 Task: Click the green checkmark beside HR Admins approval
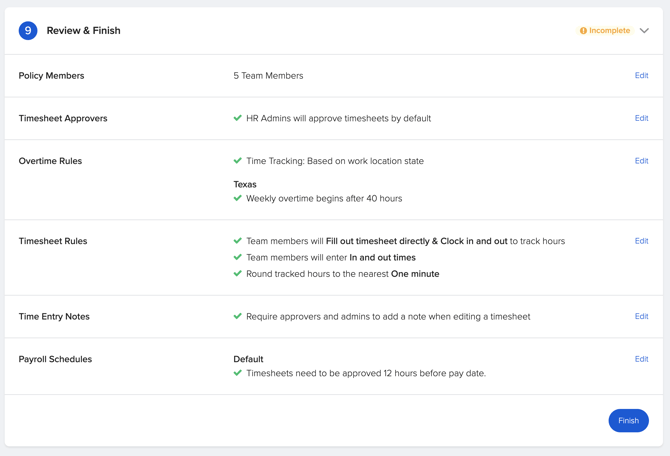pos(238,118)
